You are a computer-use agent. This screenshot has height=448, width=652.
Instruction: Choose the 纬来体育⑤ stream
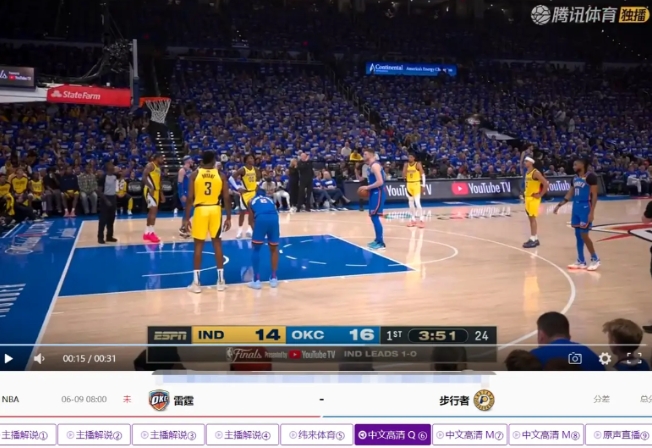point(316,435)
